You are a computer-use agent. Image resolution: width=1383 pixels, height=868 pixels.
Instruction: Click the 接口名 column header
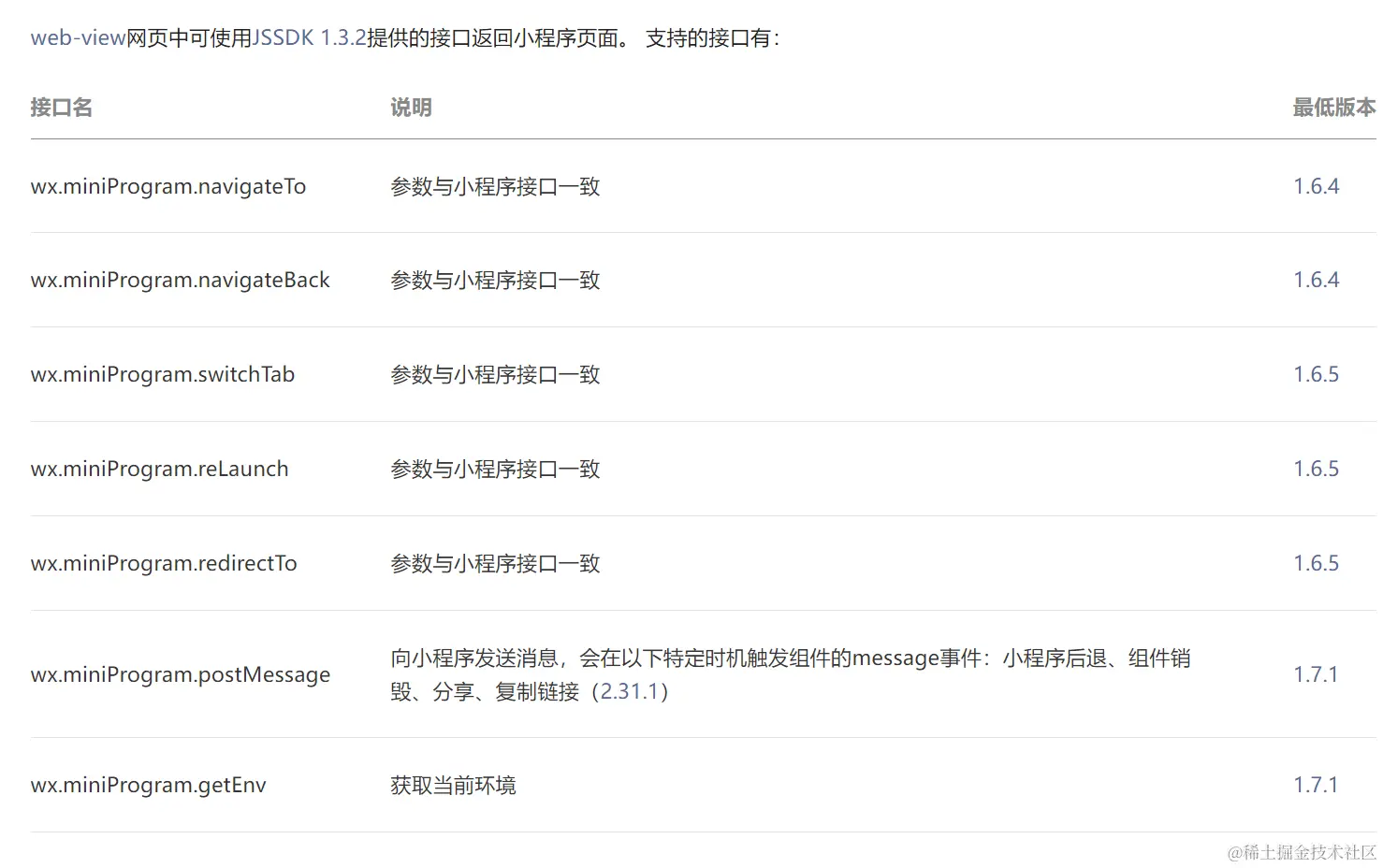click(62, 108)
